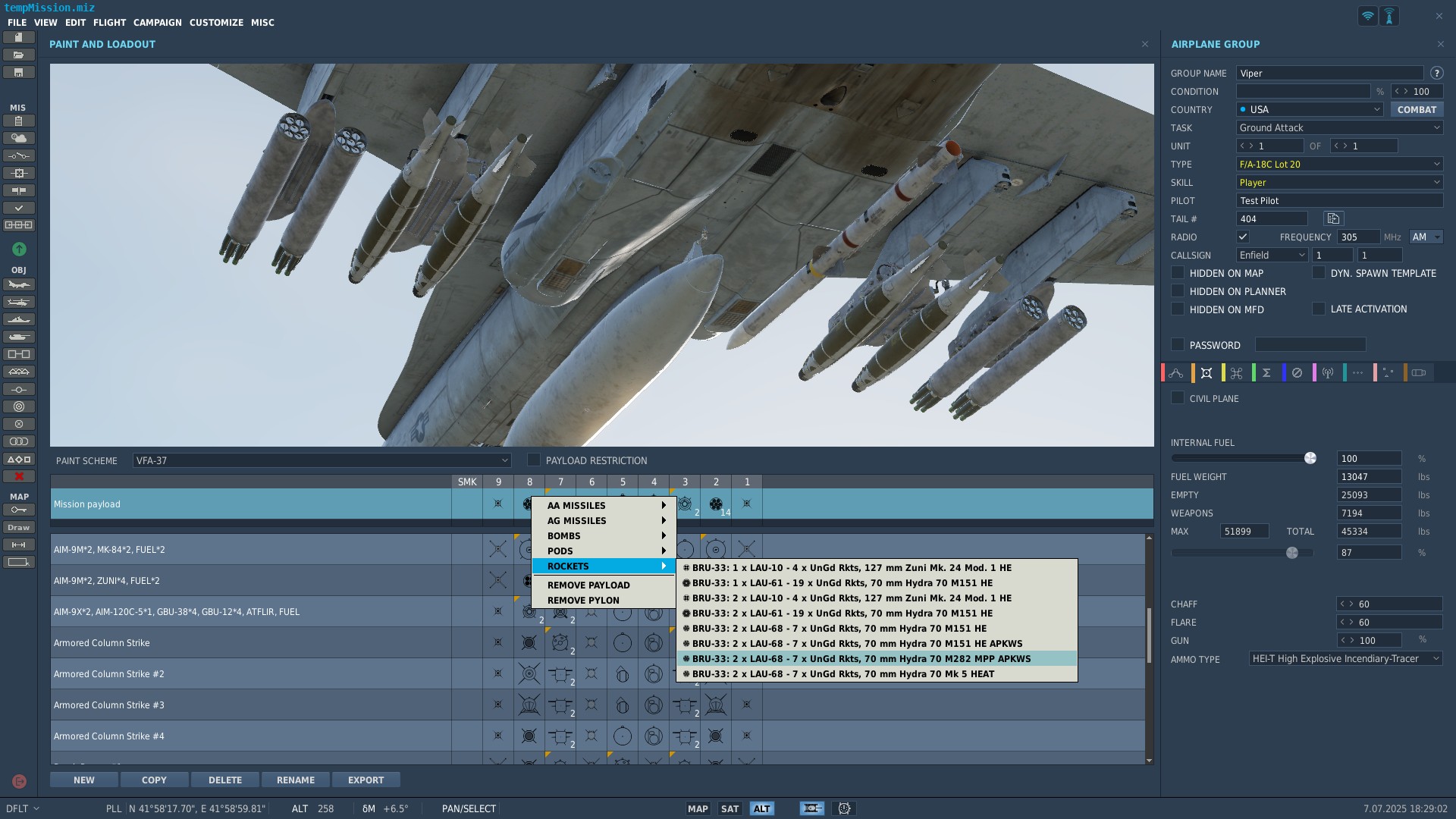Expand the Task Ground Attack dropdown
Screen dimensions: 1456x819
click(1339, 127)
